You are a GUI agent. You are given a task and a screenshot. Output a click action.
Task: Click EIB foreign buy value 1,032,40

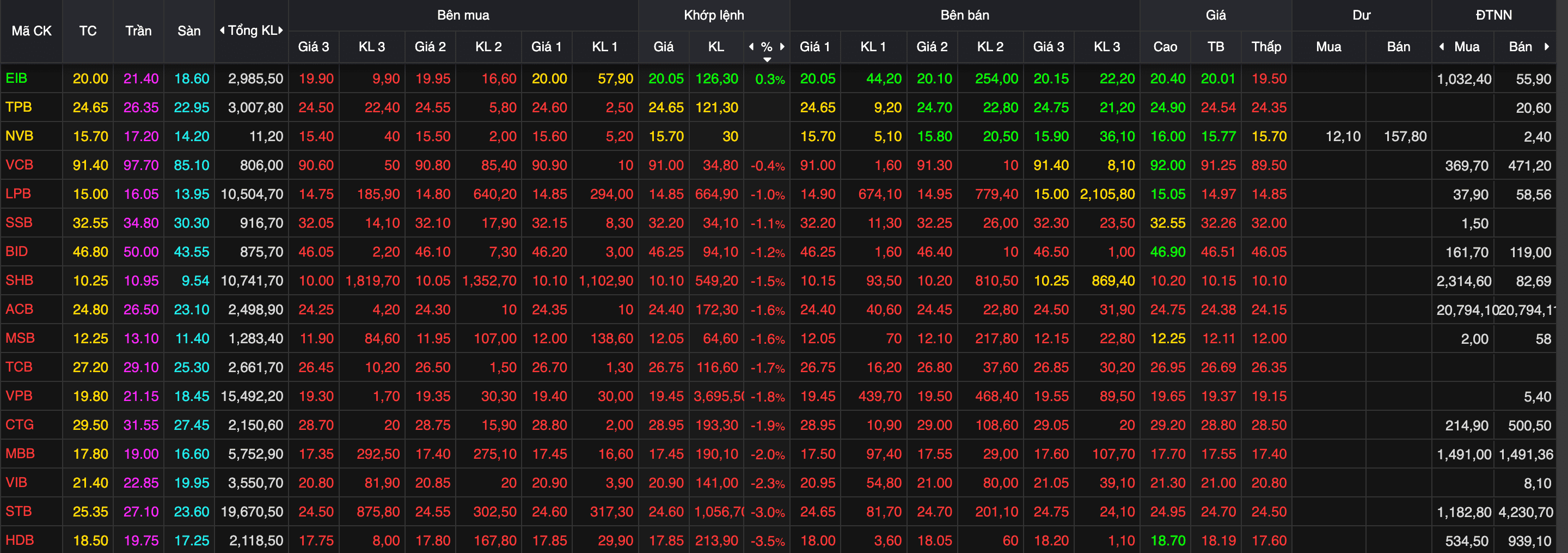1464,78
